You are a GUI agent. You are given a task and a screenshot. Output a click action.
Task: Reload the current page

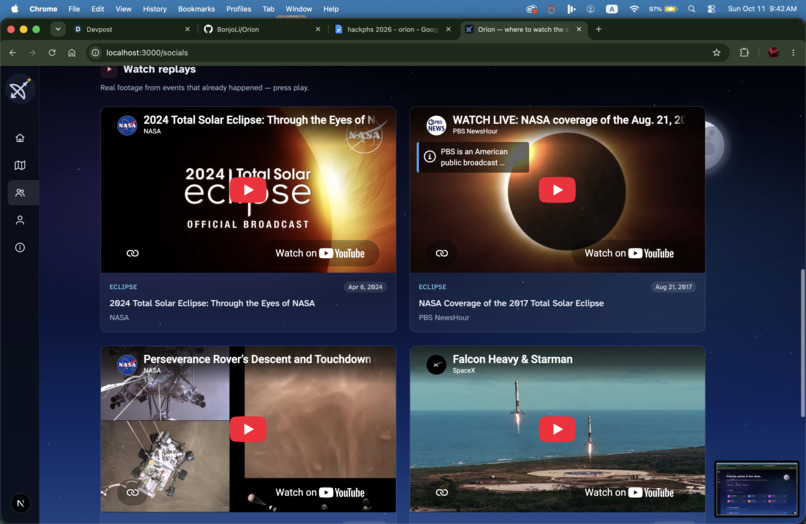click(x=52, y=52)
